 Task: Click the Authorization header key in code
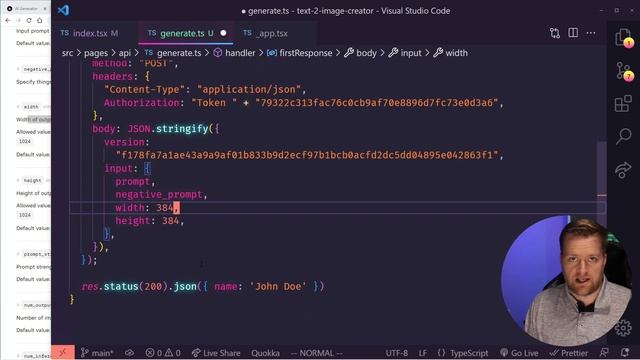[x=141, y=102]
